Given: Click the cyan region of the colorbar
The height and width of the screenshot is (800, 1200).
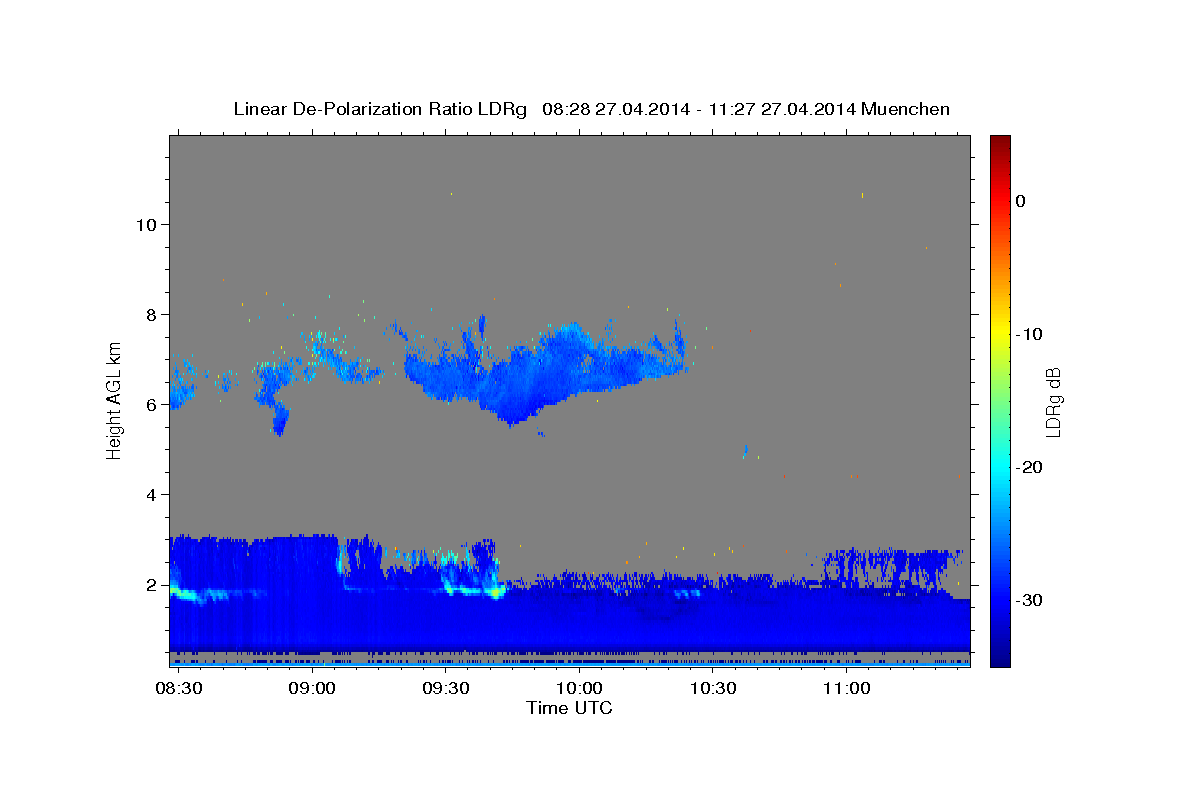Looking at the screenshot, I should click(x=1000, y=467).
